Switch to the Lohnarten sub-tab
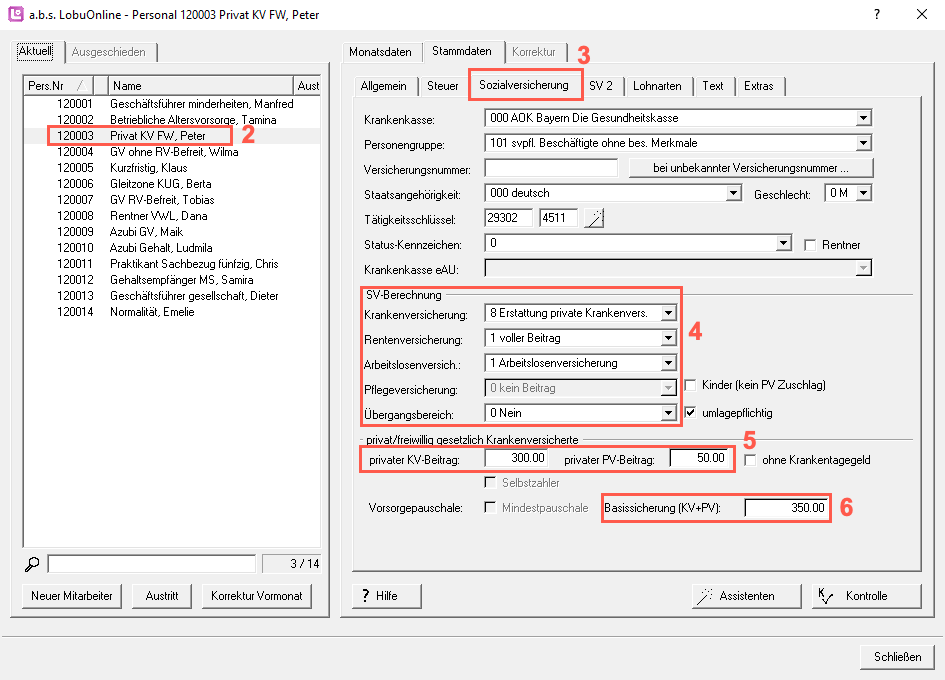The image size is (945, 680). pyautogui.click(x=657, y=86)
